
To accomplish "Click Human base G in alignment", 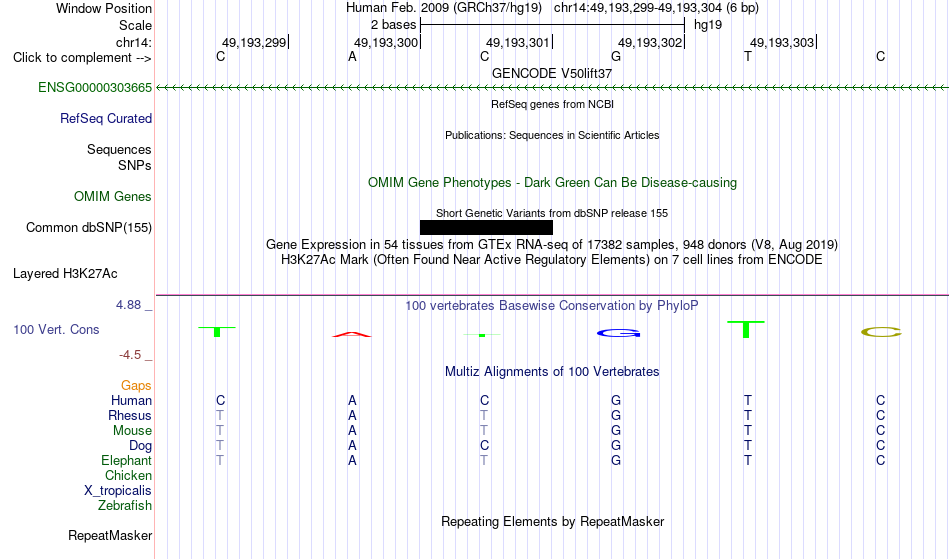I will (x=616, y=401).
